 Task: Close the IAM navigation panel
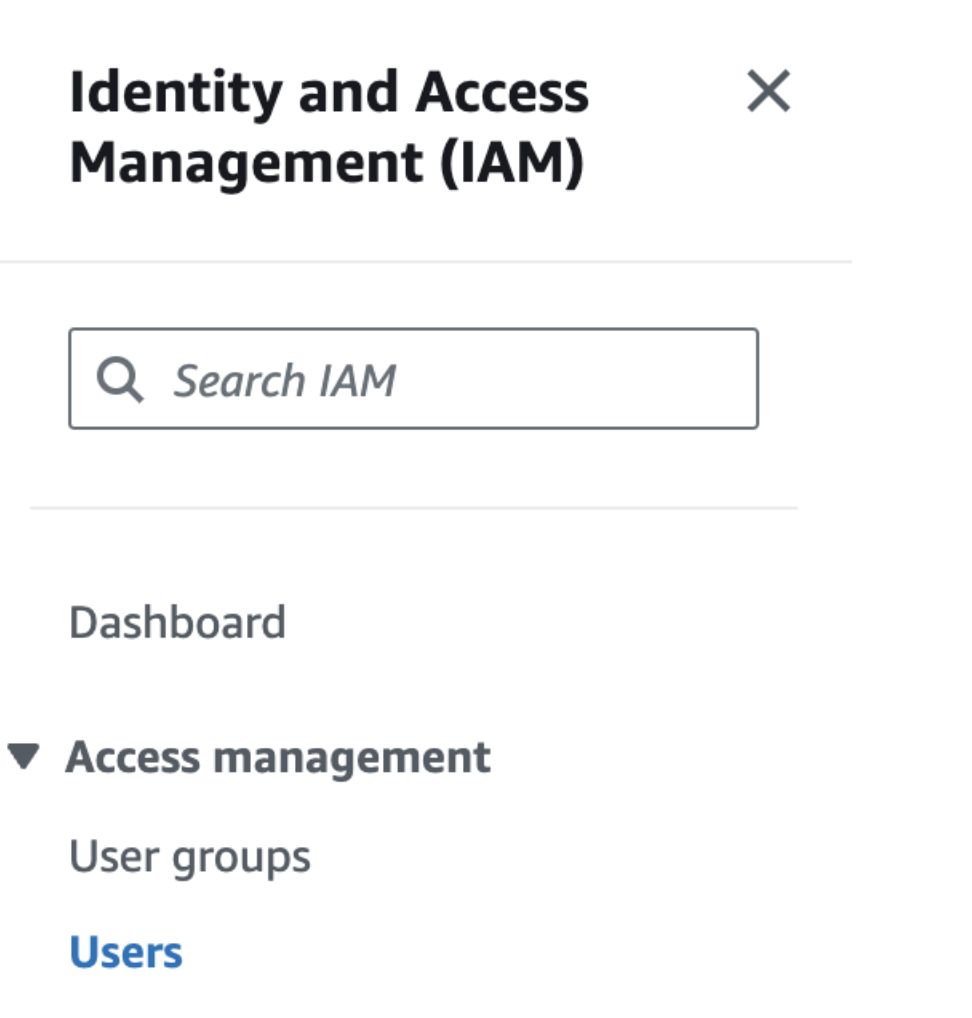[768, 91]
